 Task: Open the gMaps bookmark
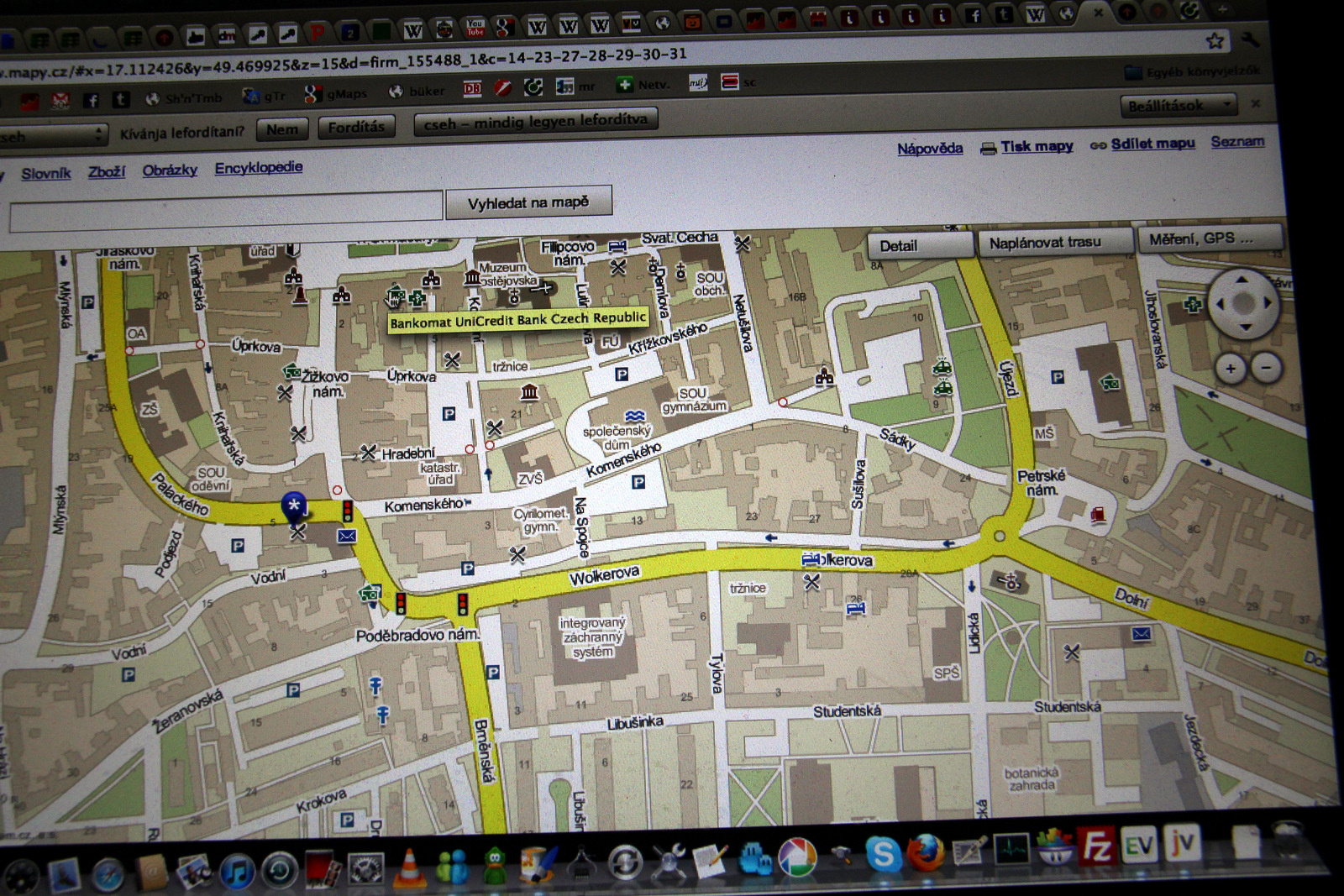[x=337, y=94]
